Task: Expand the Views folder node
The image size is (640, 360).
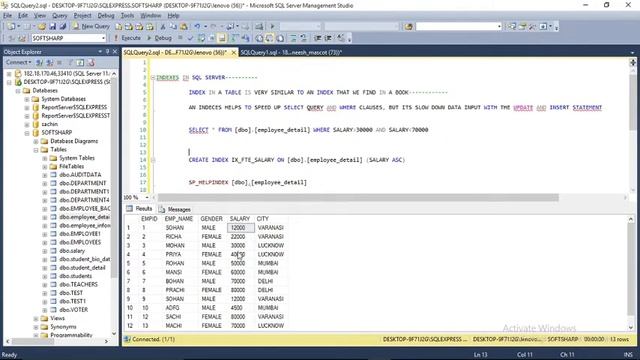Action: 36,318
